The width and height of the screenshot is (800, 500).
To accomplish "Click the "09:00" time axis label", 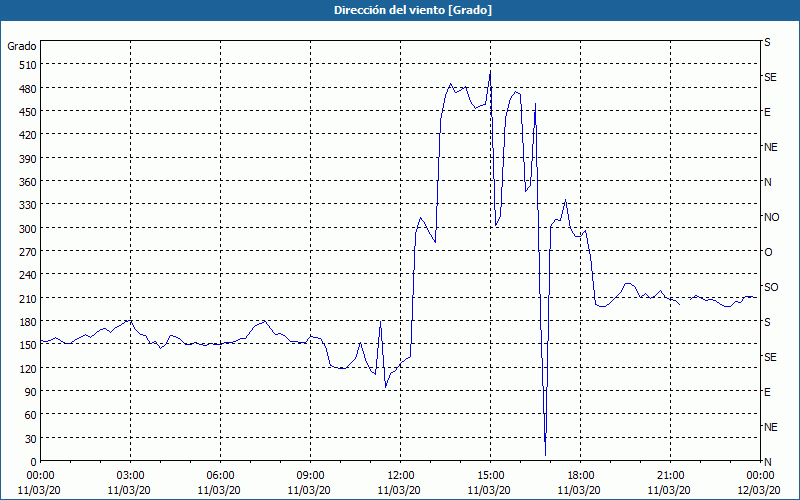I will [310, 476].
